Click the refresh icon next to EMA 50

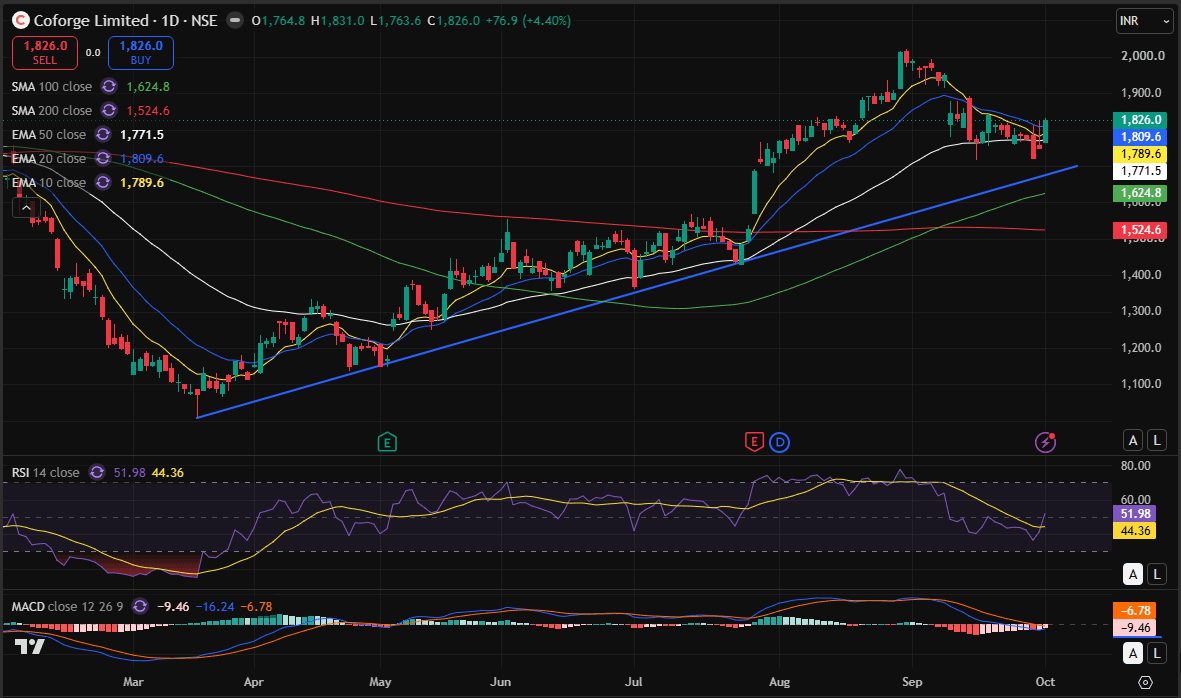tap(103, 135)
